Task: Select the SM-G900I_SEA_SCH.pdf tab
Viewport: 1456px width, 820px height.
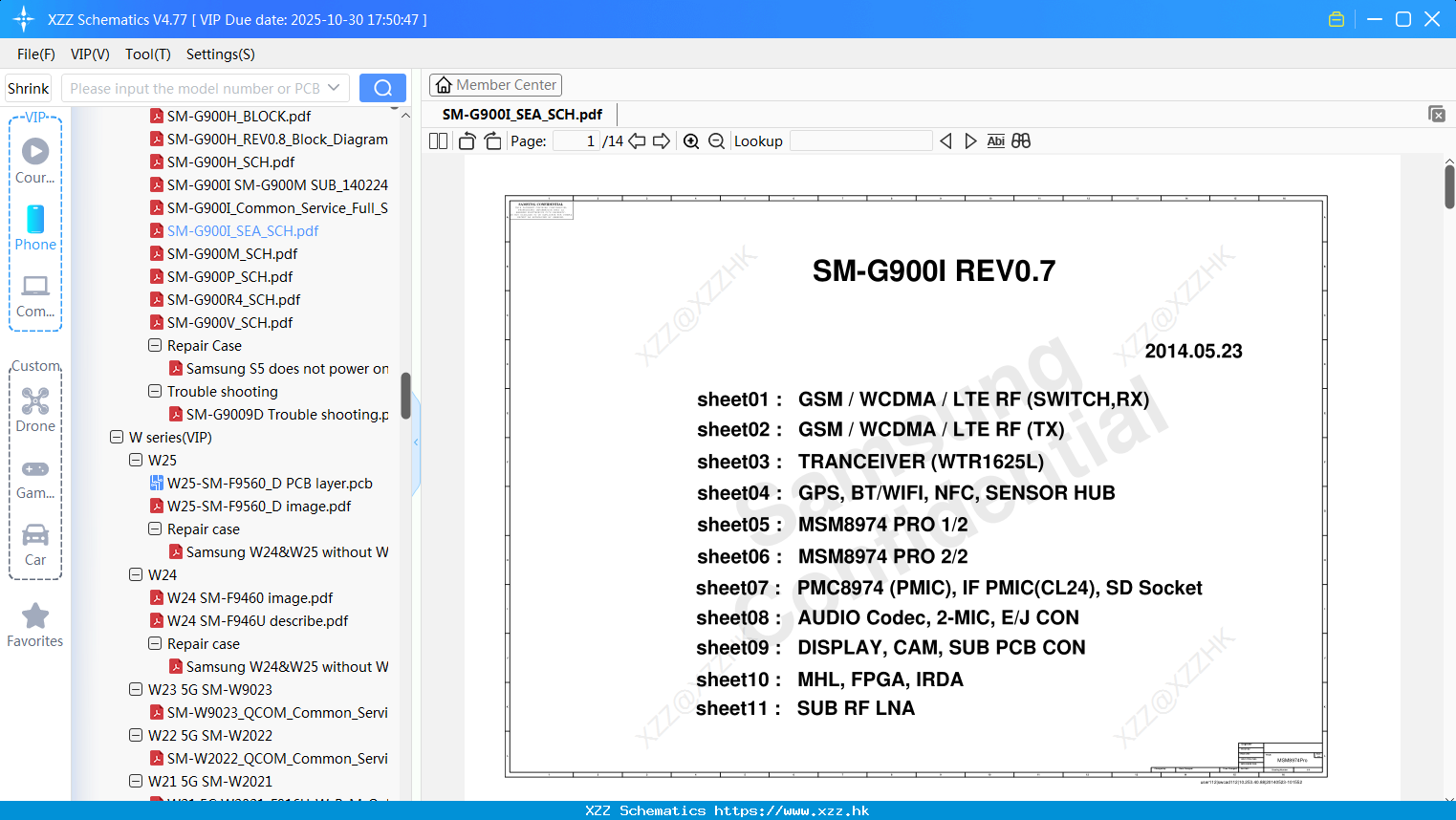Action: point(522,115)
